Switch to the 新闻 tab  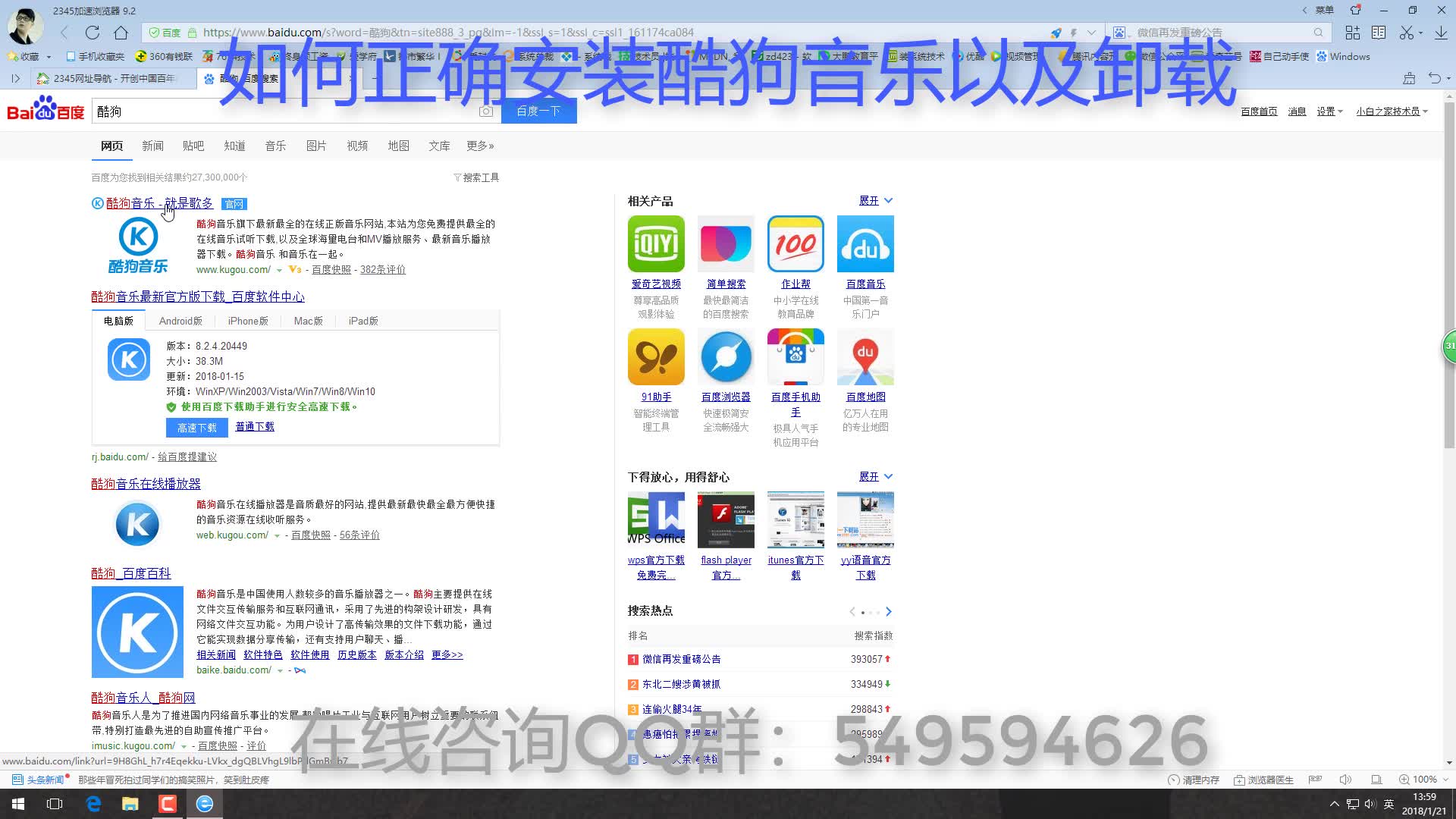tap(152, 146)
